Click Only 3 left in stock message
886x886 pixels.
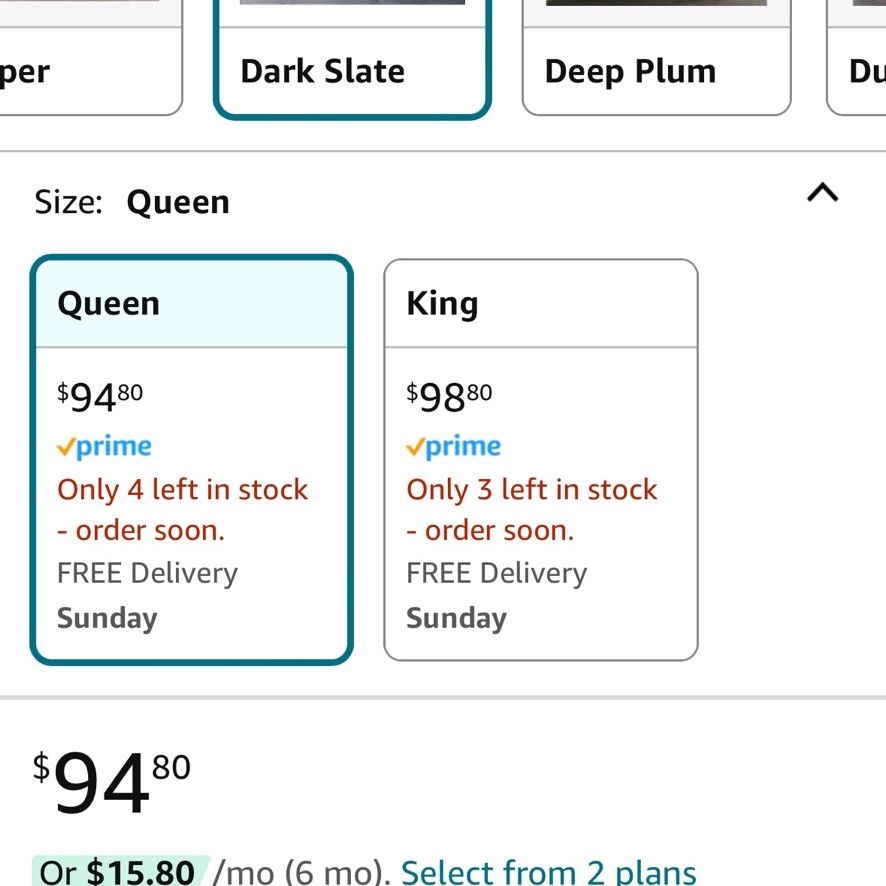click(x=532, y=510)
